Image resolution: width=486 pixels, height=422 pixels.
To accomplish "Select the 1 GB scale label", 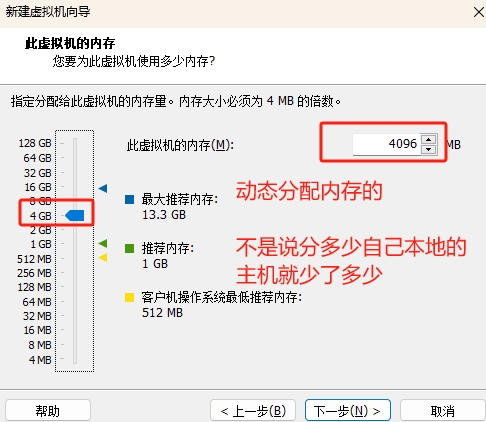I will click(41, 244).
